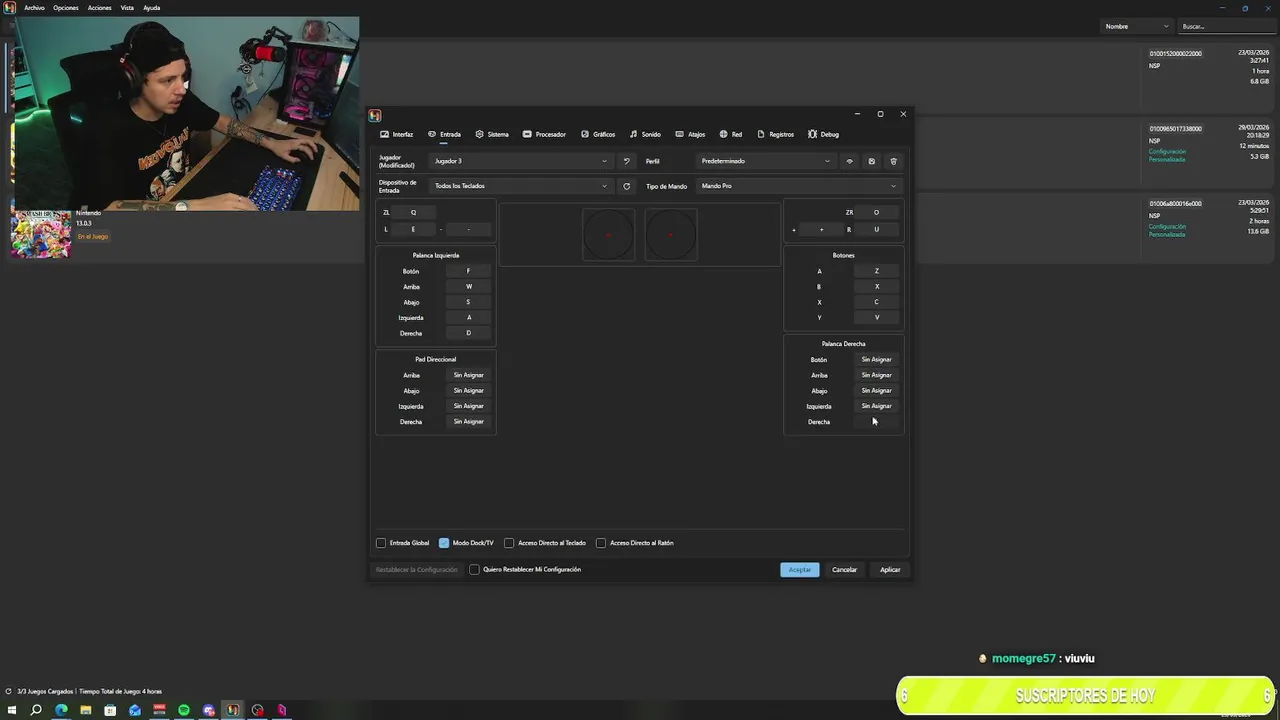Tick Quiero Restablecer Mi Configuración

coord(474,570)
